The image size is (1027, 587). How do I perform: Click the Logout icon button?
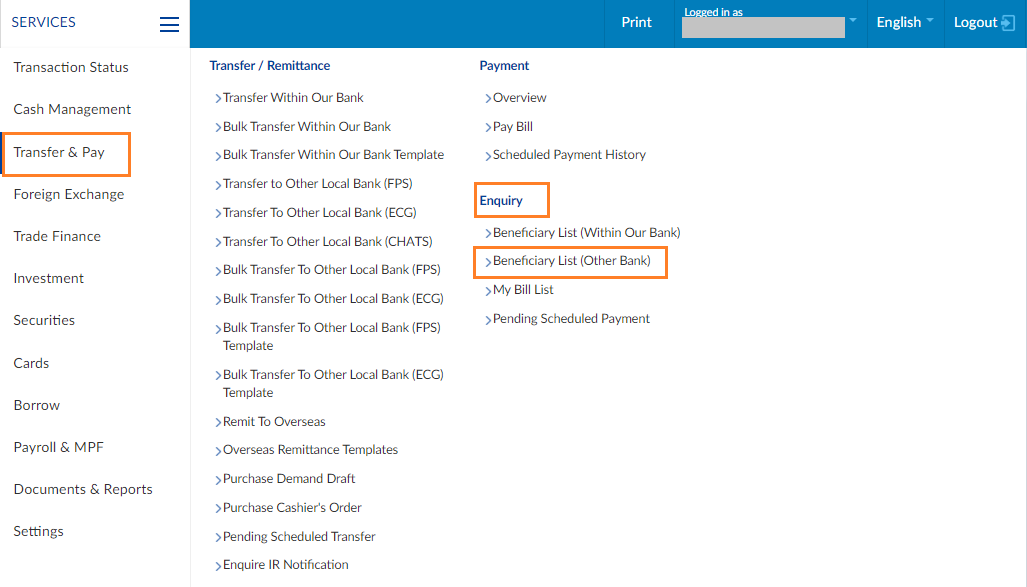[1007, 23]
